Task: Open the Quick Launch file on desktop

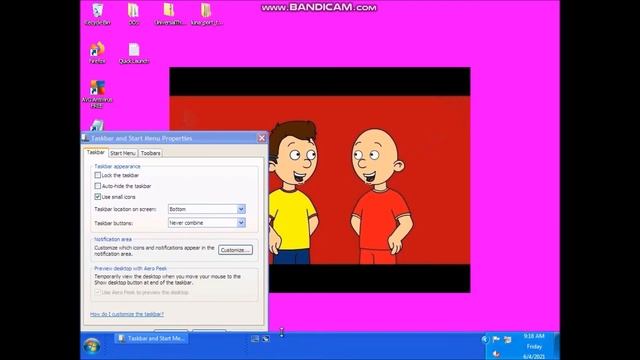Action: [134, 53]
